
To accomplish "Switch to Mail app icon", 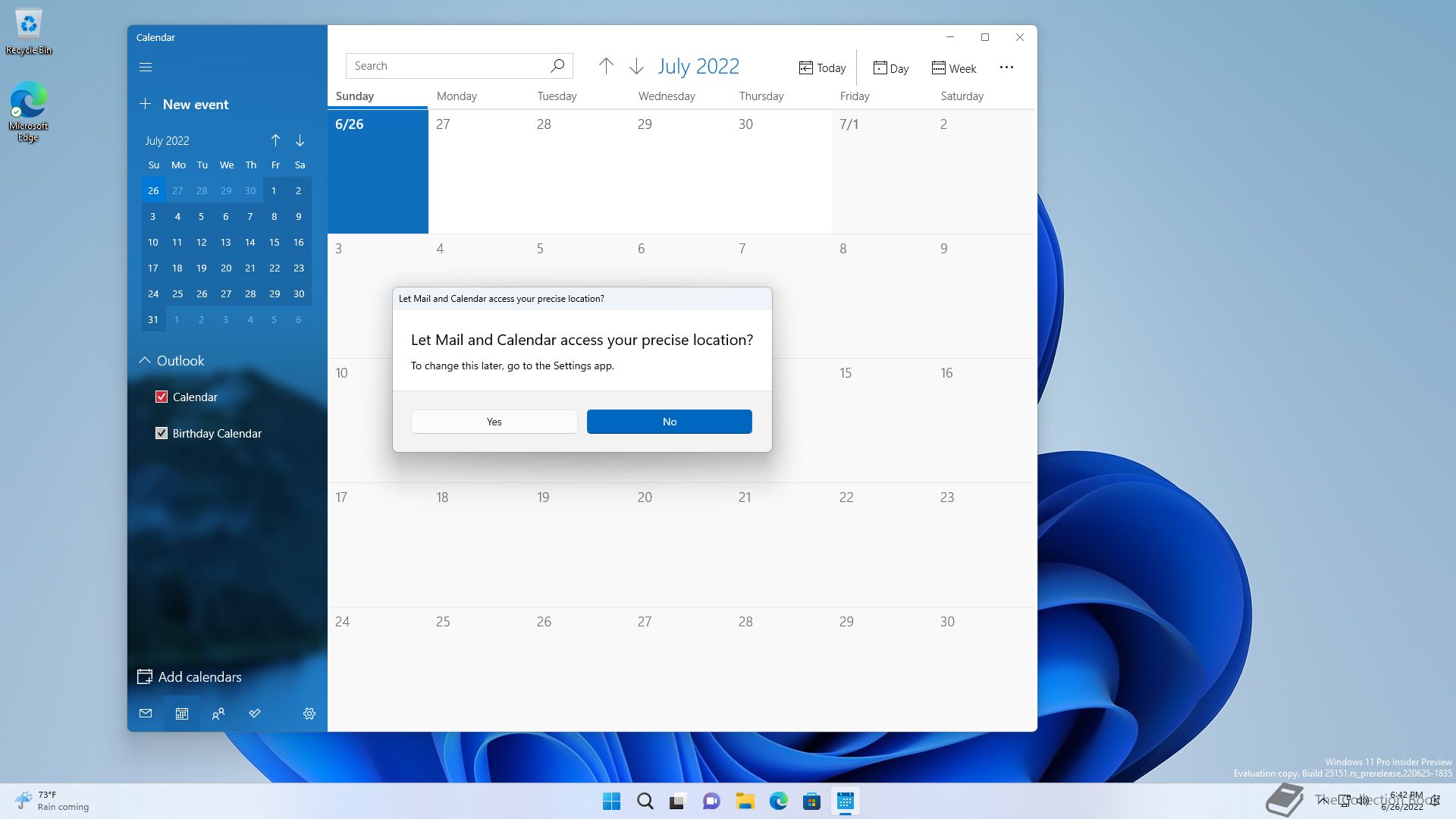I will pyautogui.click(x=146, y=714).
